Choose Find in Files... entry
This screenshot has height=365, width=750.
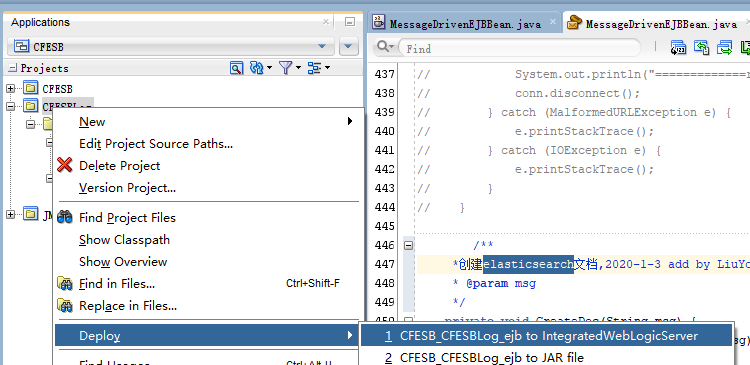(208, 284)
